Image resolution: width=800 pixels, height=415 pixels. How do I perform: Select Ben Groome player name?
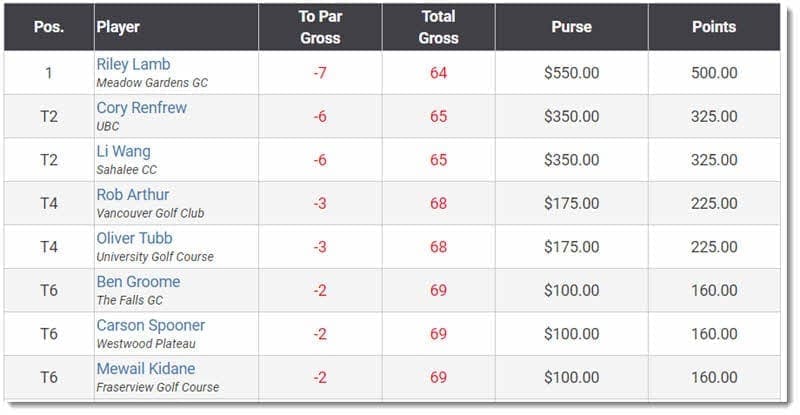point(138,281)
